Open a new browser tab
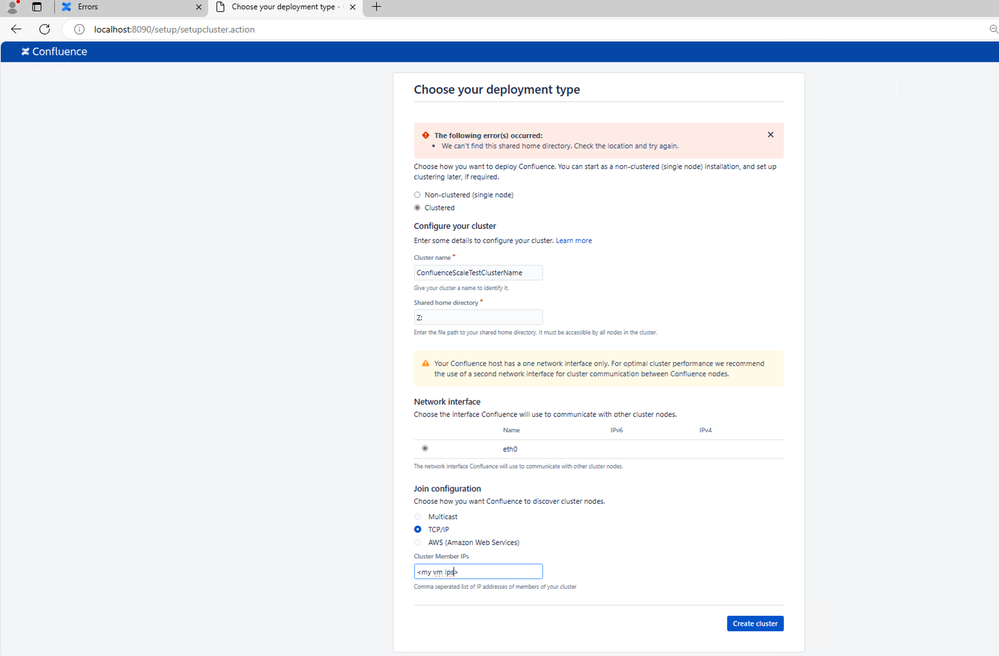 click(377, 7)
